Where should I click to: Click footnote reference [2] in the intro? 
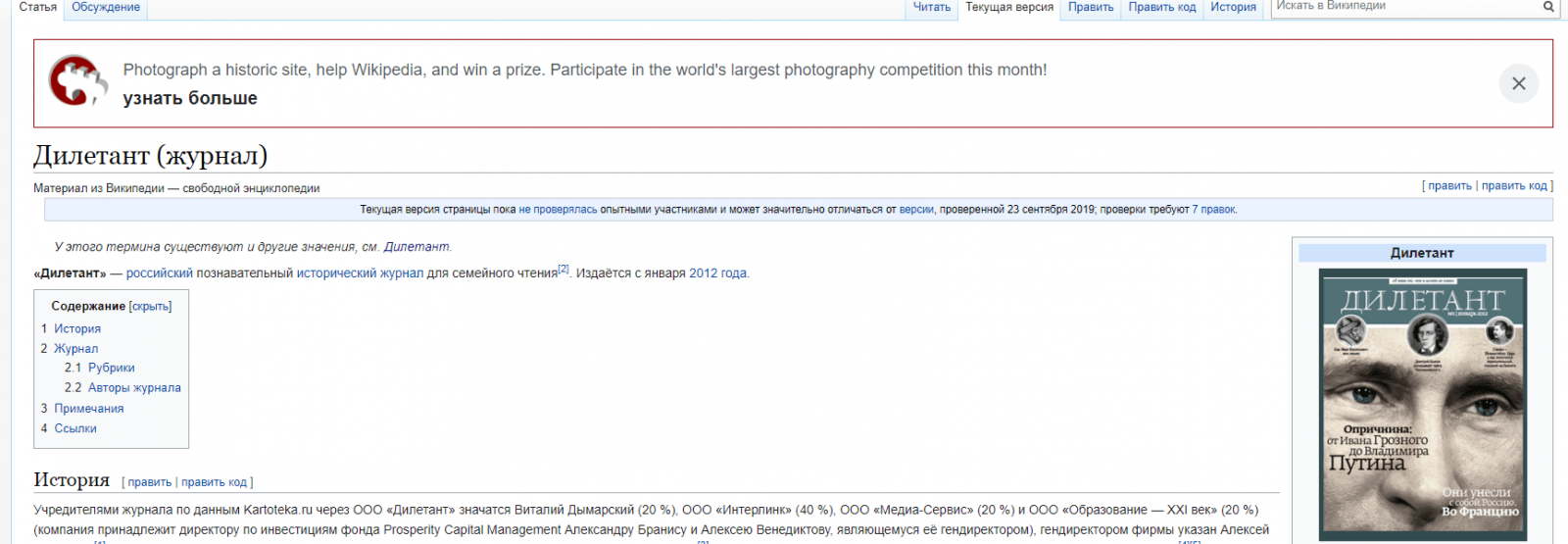(563, 269)
